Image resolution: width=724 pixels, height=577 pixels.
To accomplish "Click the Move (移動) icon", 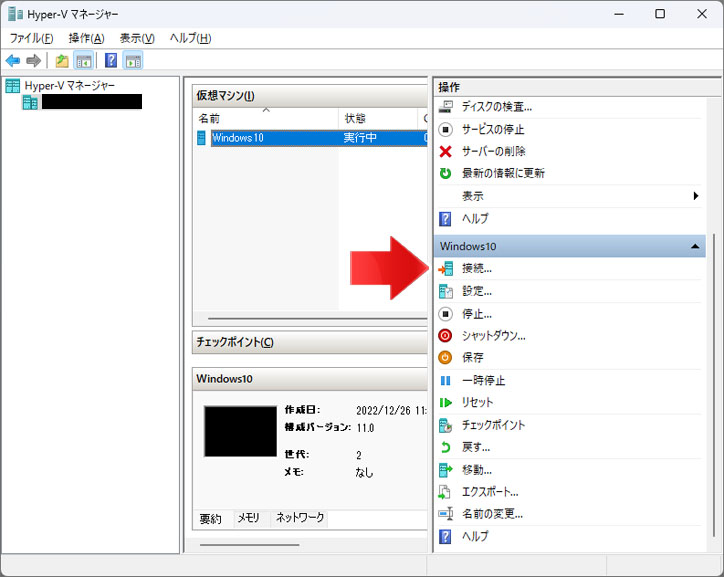I will click(x=445, y=470).
